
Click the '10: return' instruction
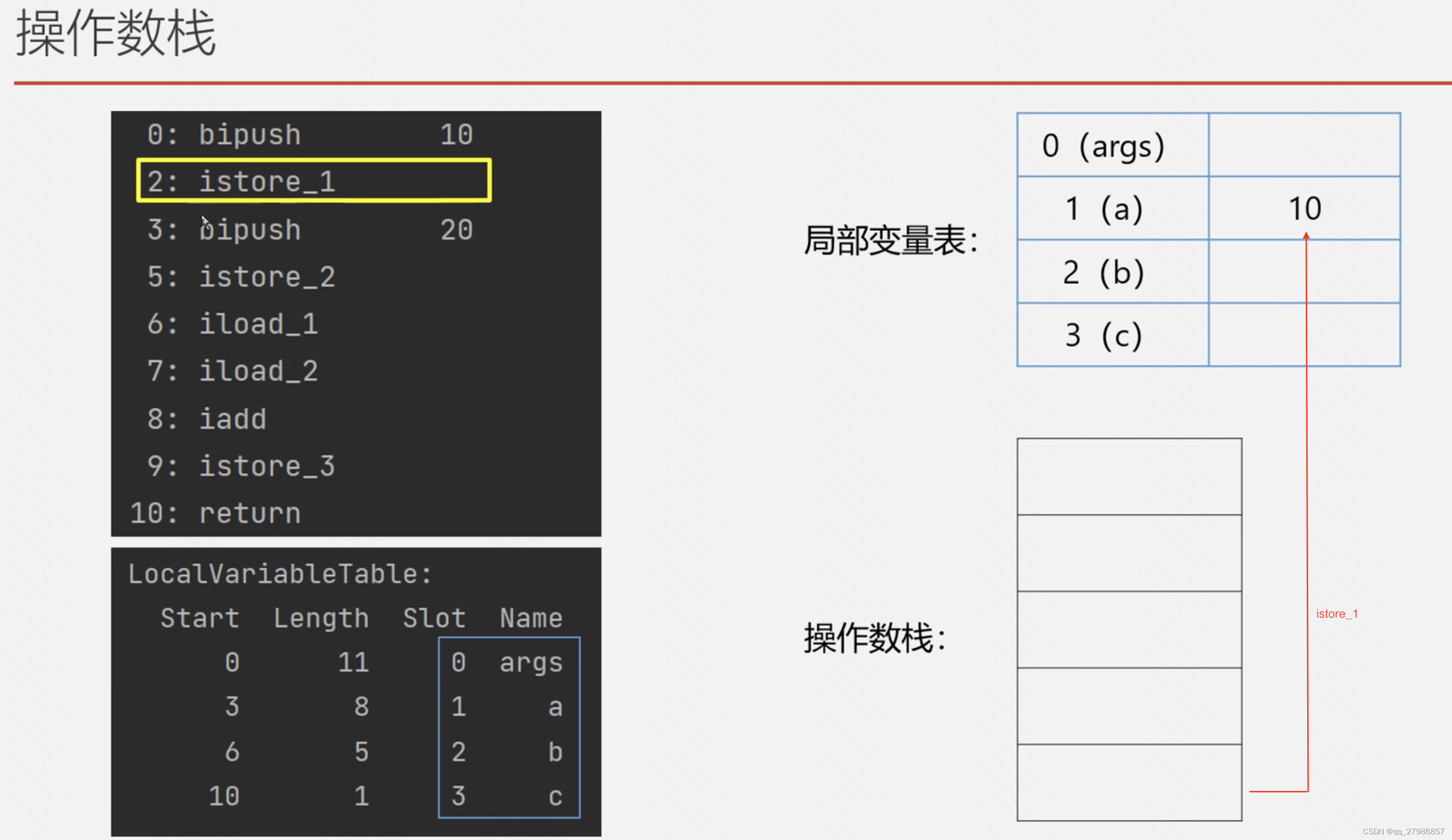click(216, 513)
